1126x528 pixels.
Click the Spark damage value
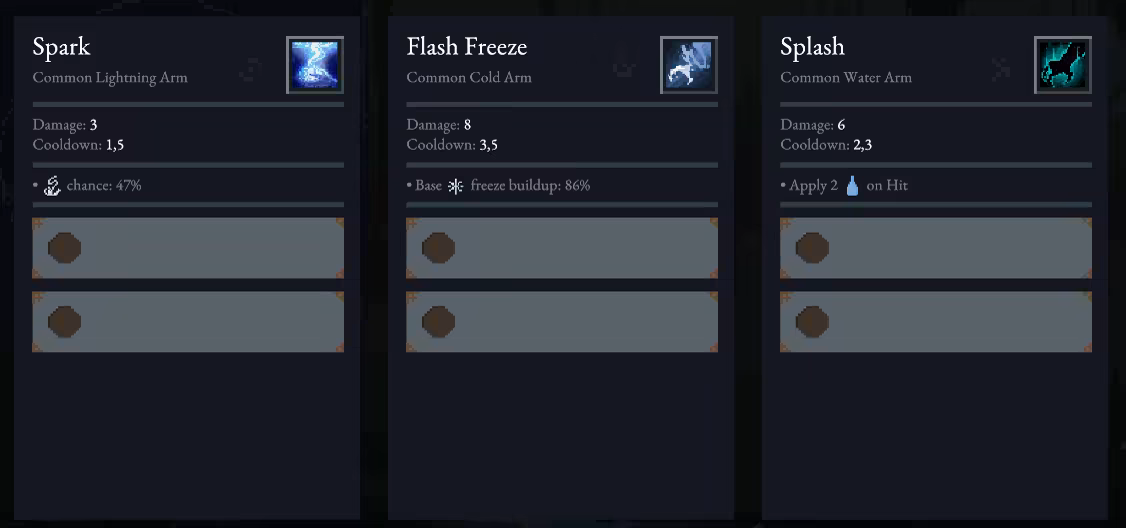pyautogui.click(x=93, y=125)
